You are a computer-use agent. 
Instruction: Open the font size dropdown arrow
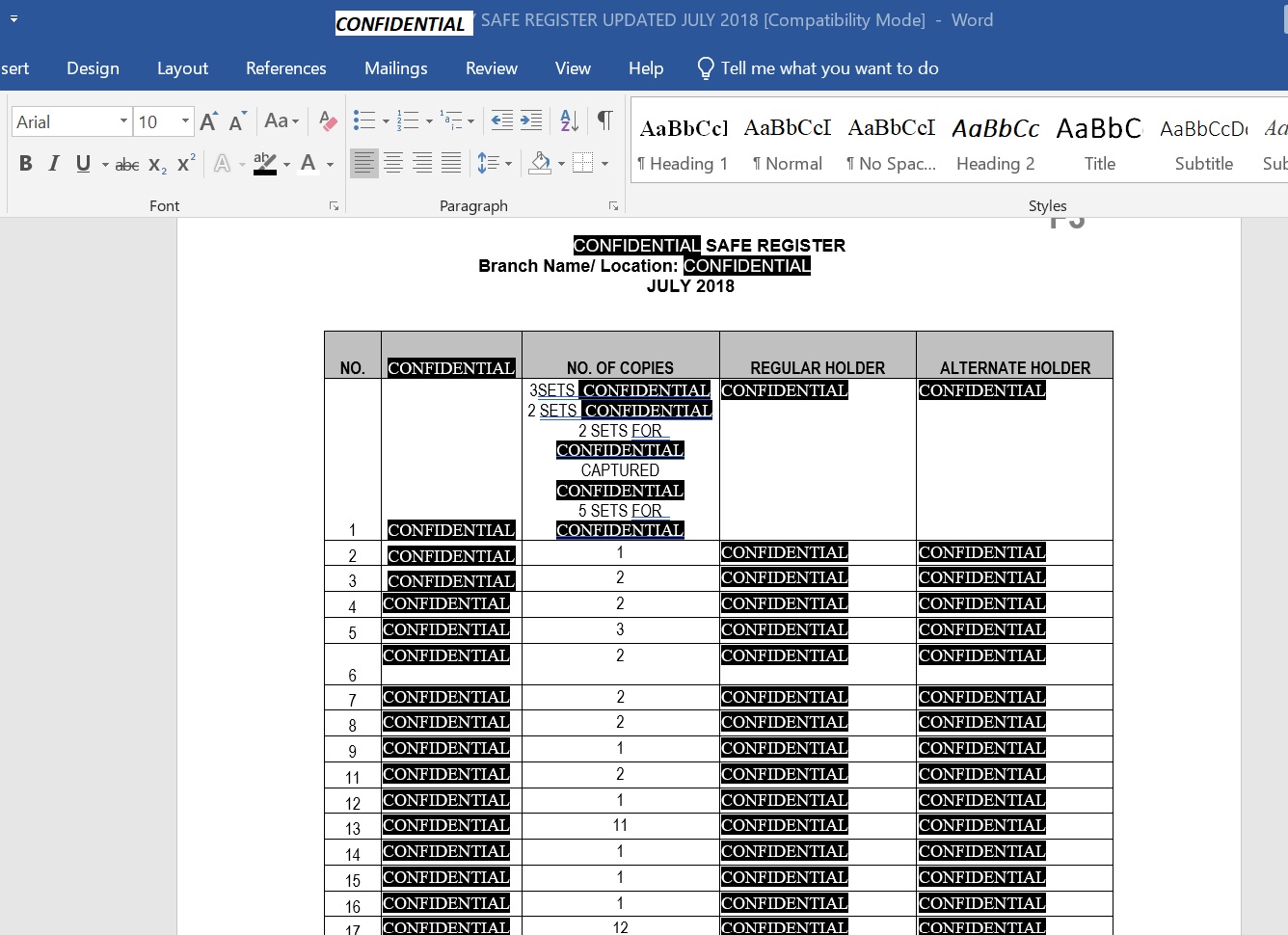point(186,121)
